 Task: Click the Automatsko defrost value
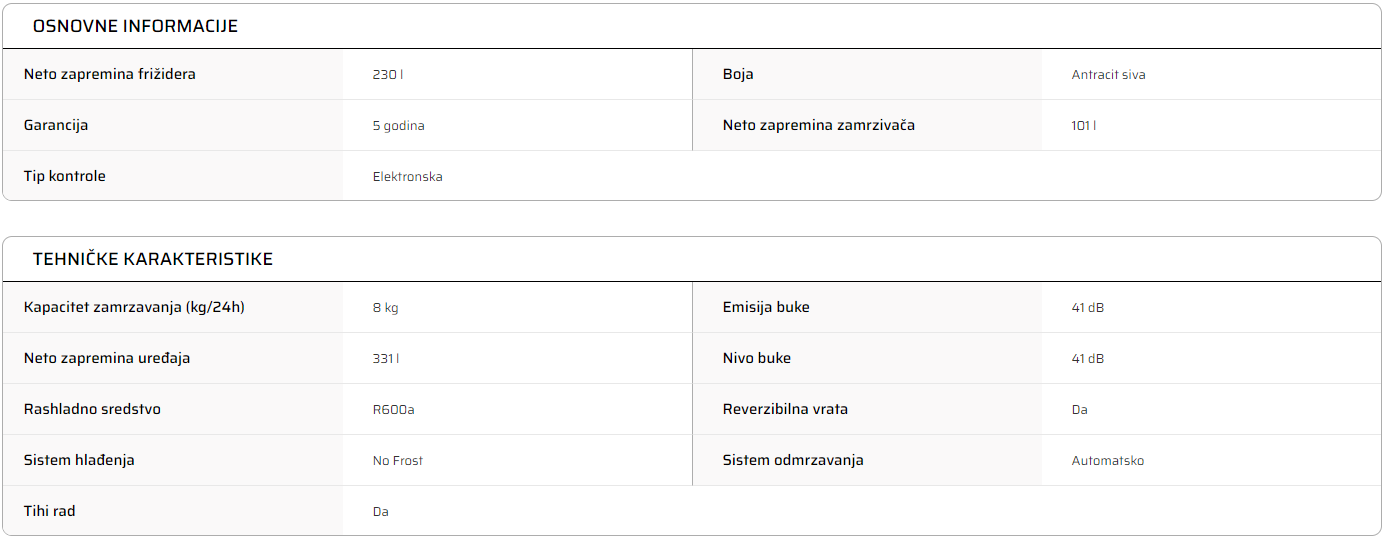1108,461
